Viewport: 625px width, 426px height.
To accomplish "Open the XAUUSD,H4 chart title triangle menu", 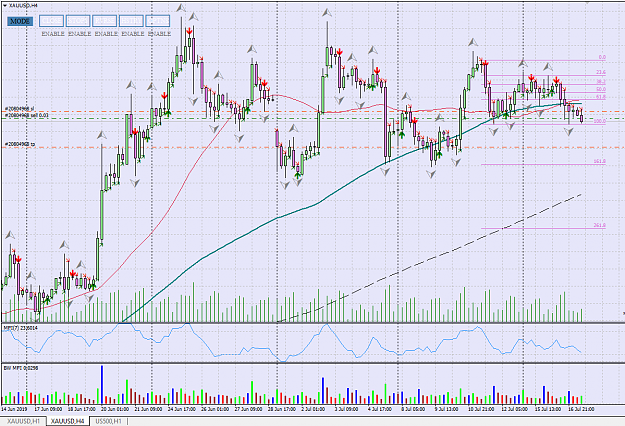I will (x=5, y=6).
